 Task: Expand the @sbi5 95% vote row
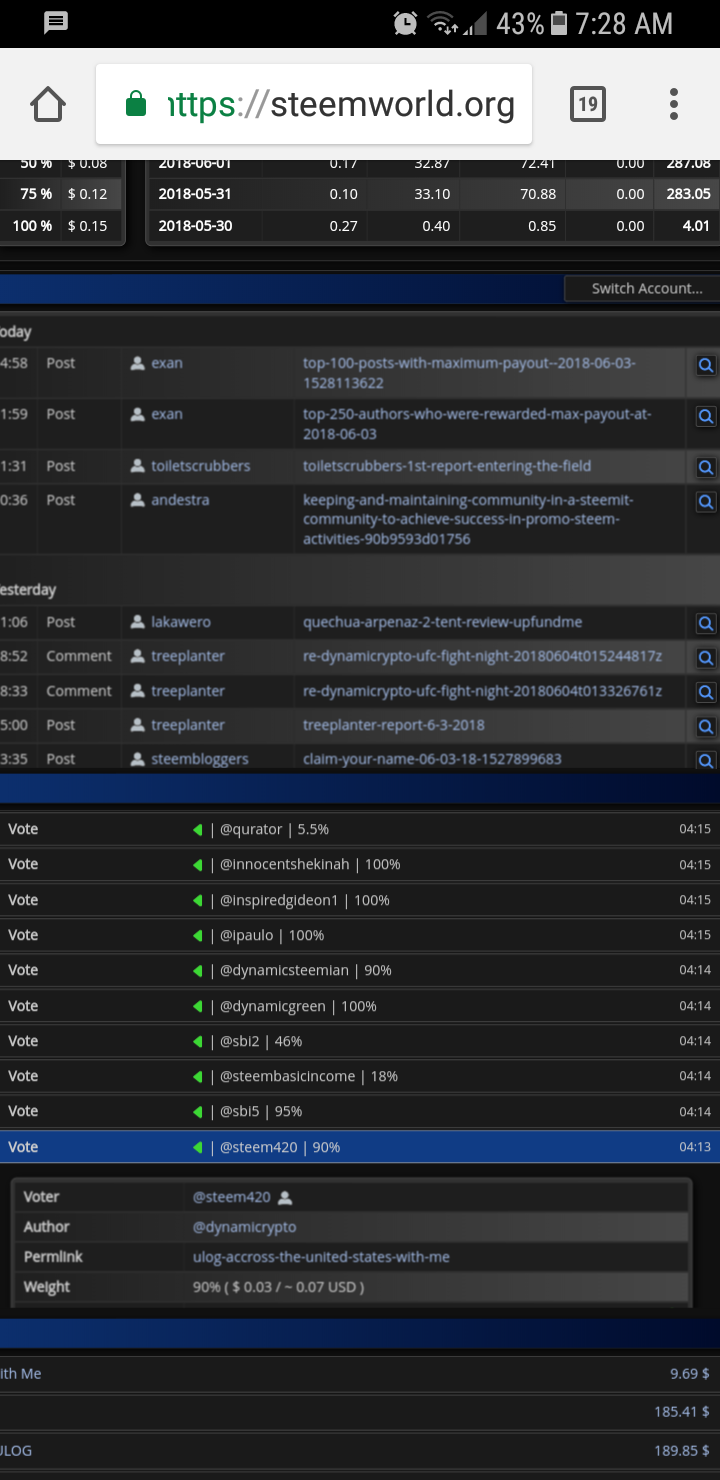click(360, 1111)
